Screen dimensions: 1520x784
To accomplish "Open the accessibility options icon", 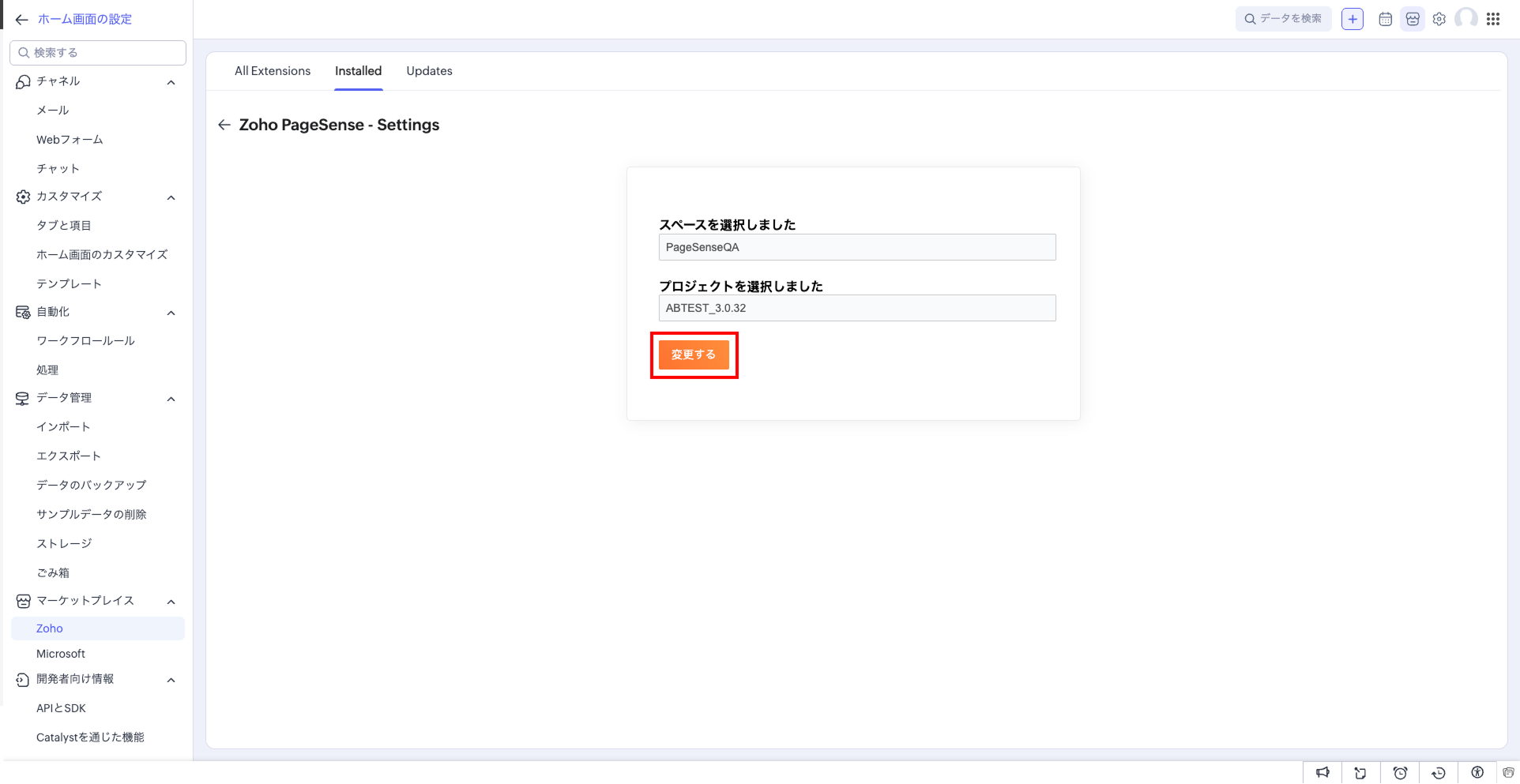I will click(x=1477, y=772).
